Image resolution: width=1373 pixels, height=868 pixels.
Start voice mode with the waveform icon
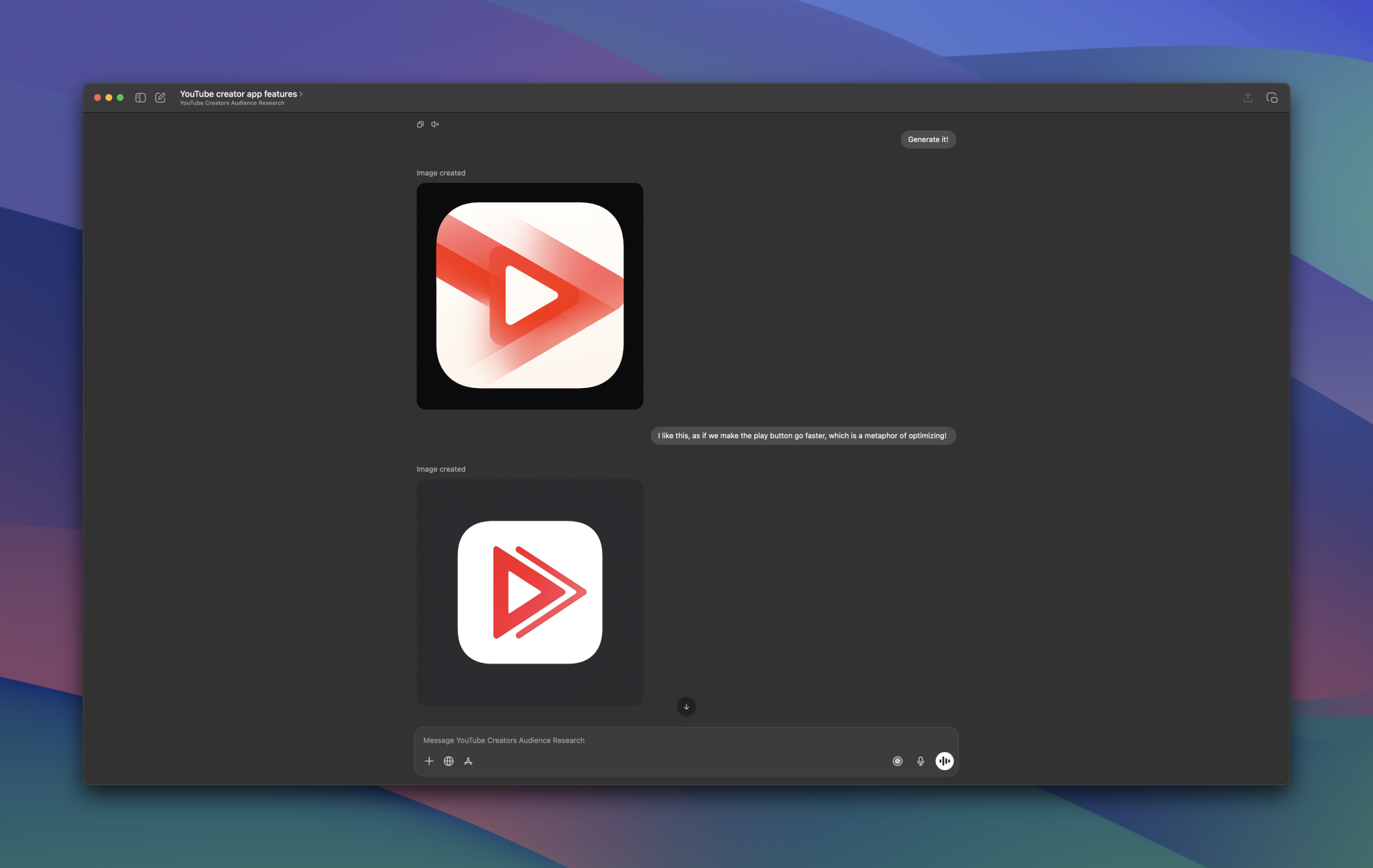click(x=945, y=761)
